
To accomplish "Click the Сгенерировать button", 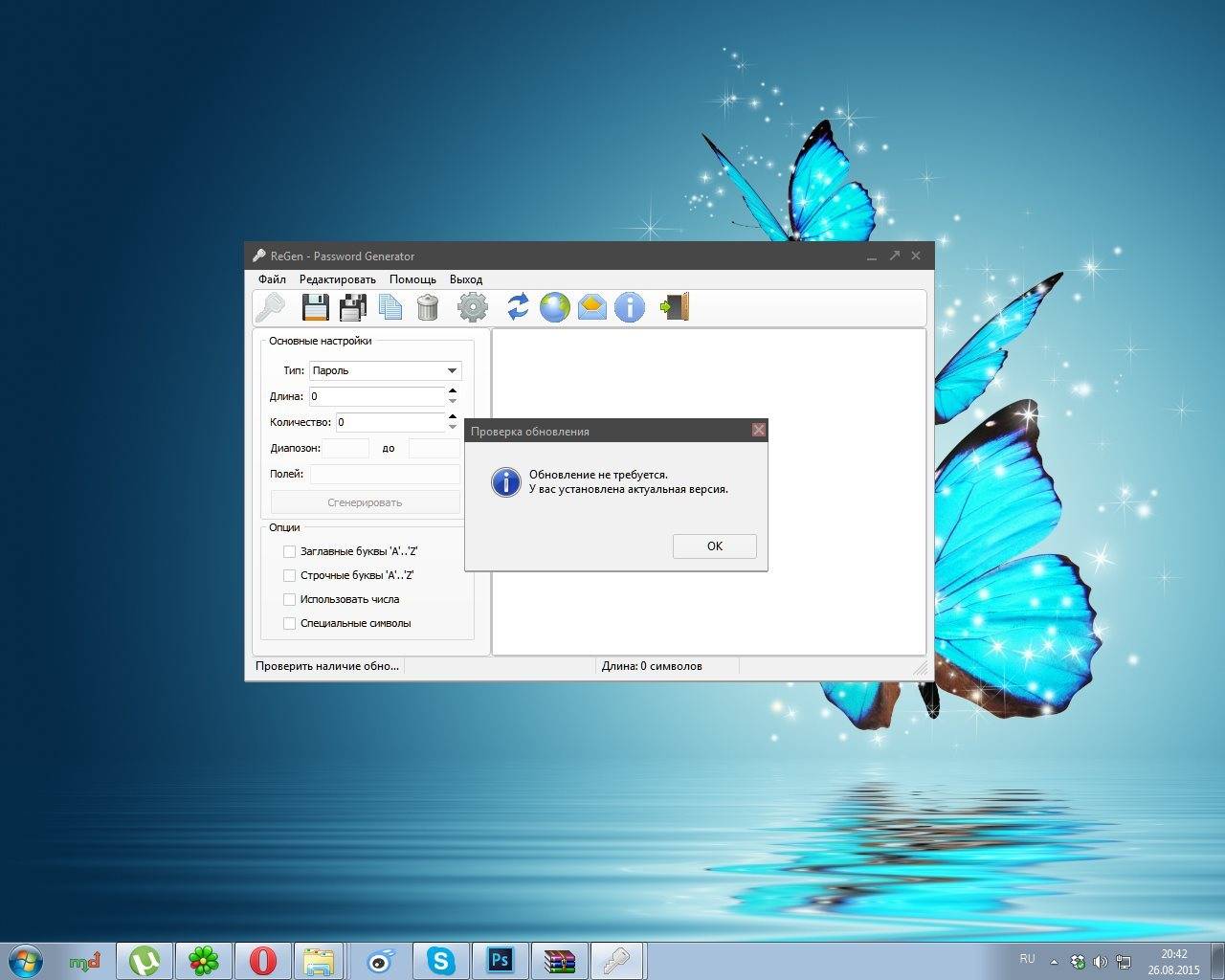I will (365, 502).
